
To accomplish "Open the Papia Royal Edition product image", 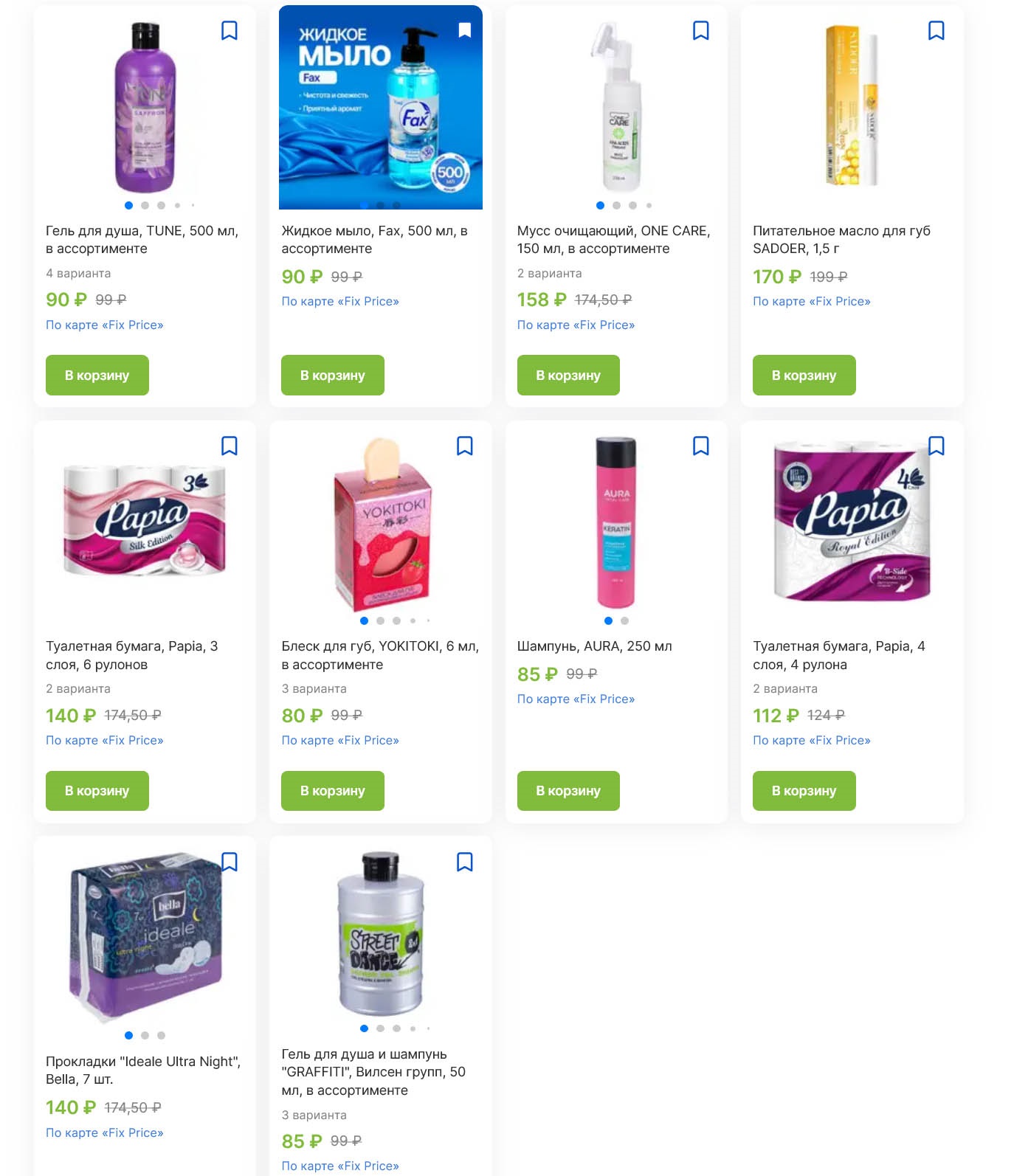I will (x=852, y=521).
